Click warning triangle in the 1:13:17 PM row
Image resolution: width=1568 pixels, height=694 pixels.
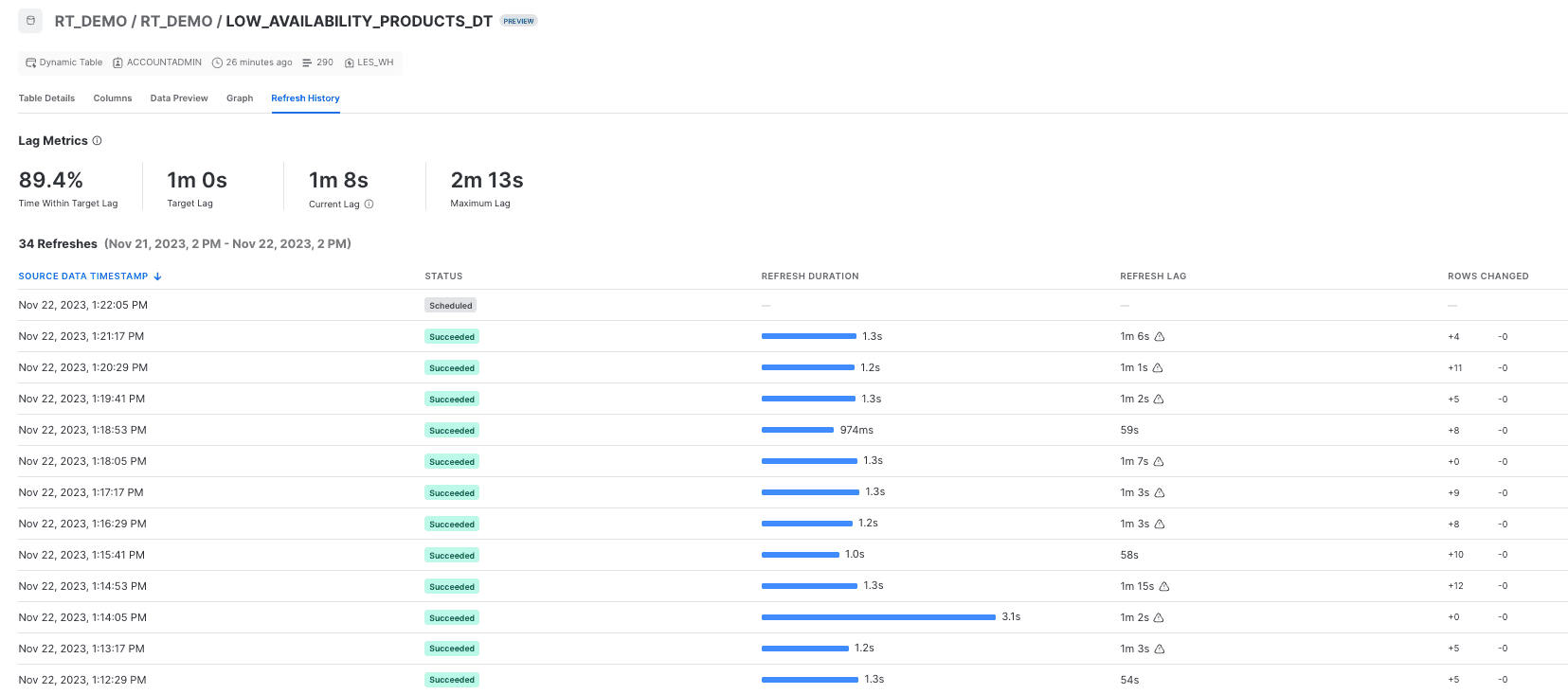click(1160, 649)
